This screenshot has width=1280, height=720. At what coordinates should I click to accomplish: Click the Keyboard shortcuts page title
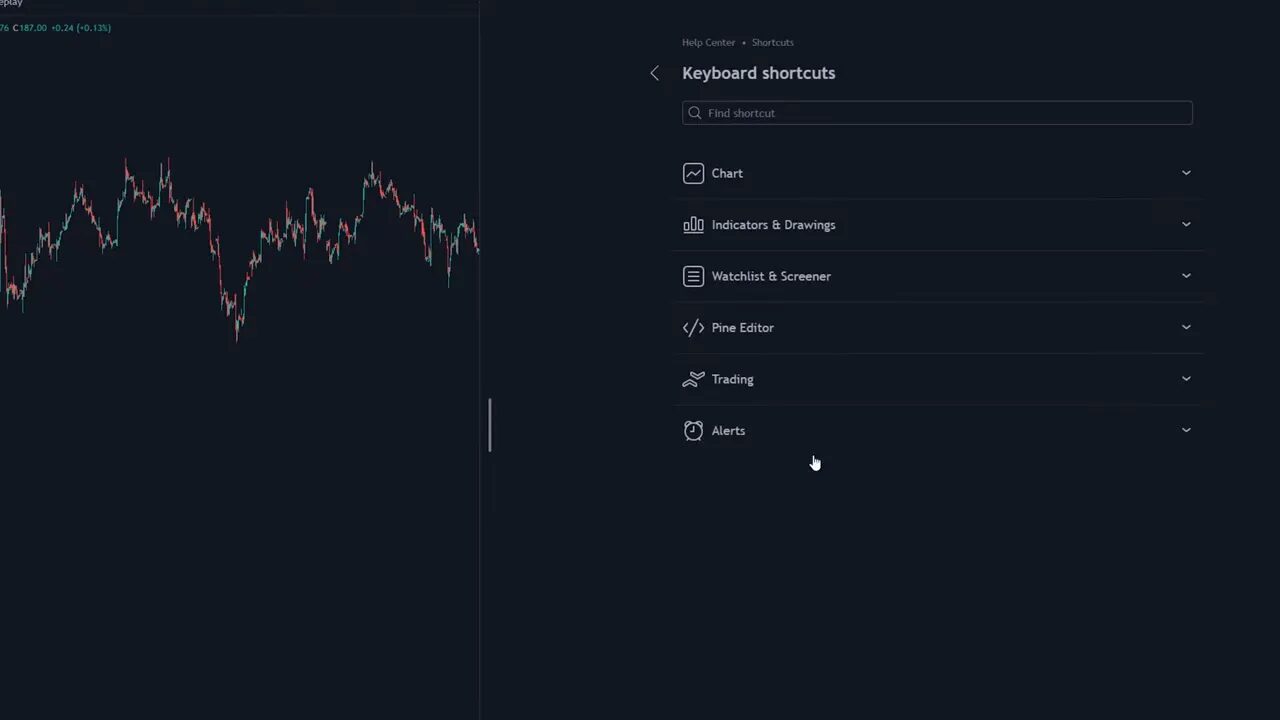pyautogui.click(x=758, y=72)
